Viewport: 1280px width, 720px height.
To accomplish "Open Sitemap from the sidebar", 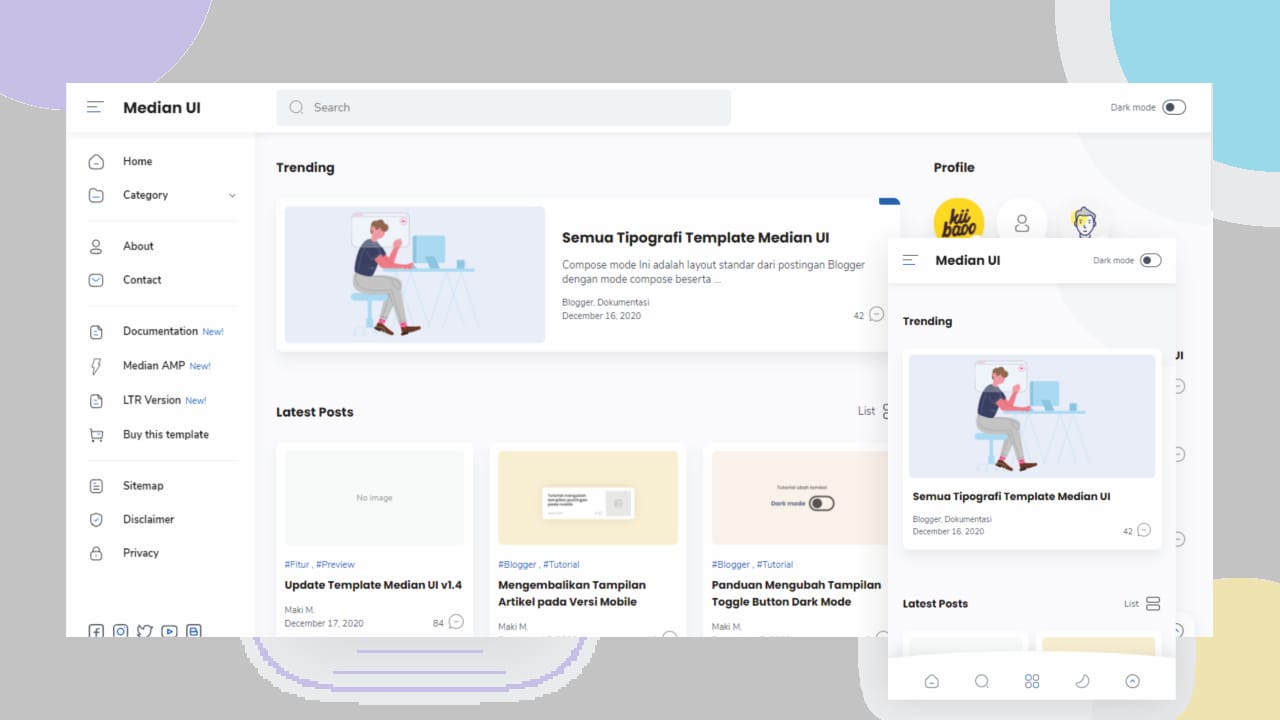I will (x=143, y=486).
